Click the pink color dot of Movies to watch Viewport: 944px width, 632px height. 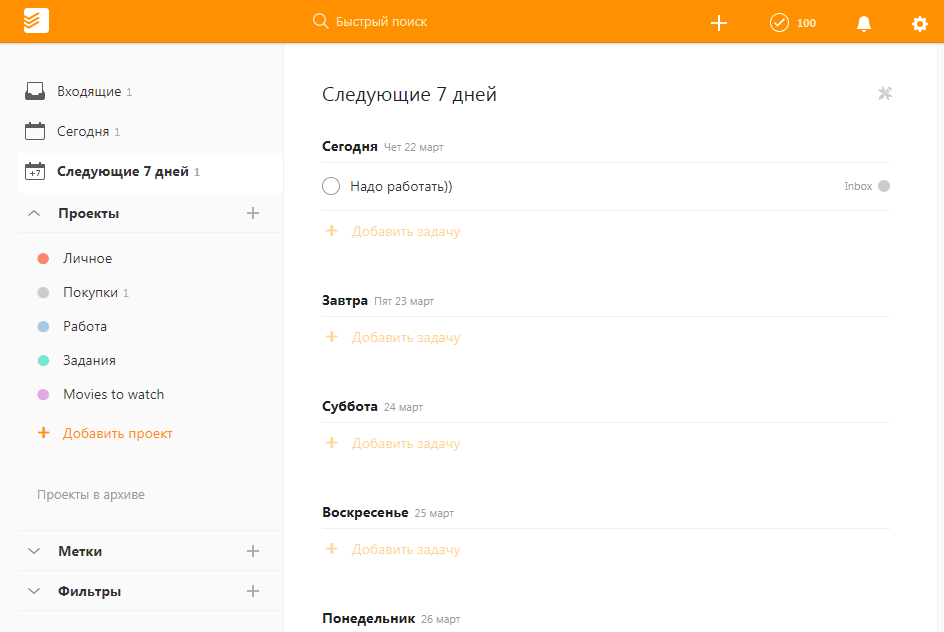[42, 394]
